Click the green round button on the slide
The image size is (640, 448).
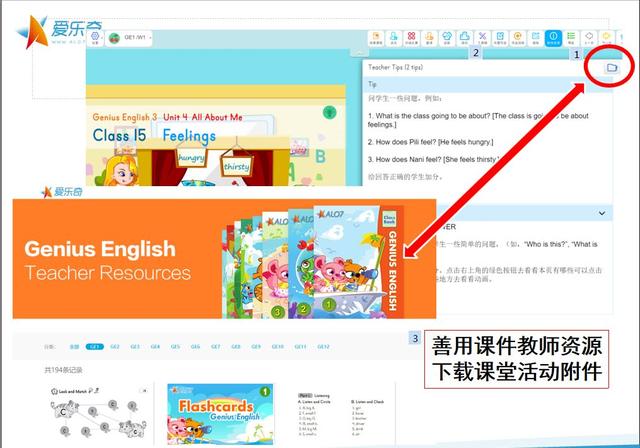(x=329, y=112)
